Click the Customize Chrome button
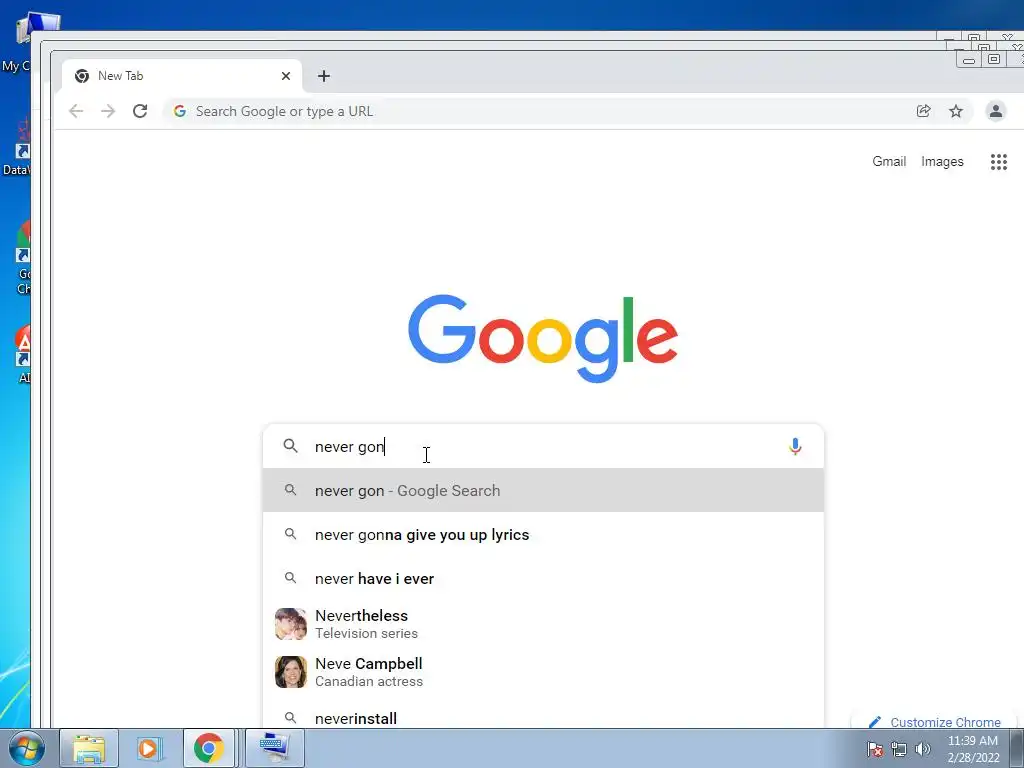Screen dimensions: 1024x768 point(935,722)
